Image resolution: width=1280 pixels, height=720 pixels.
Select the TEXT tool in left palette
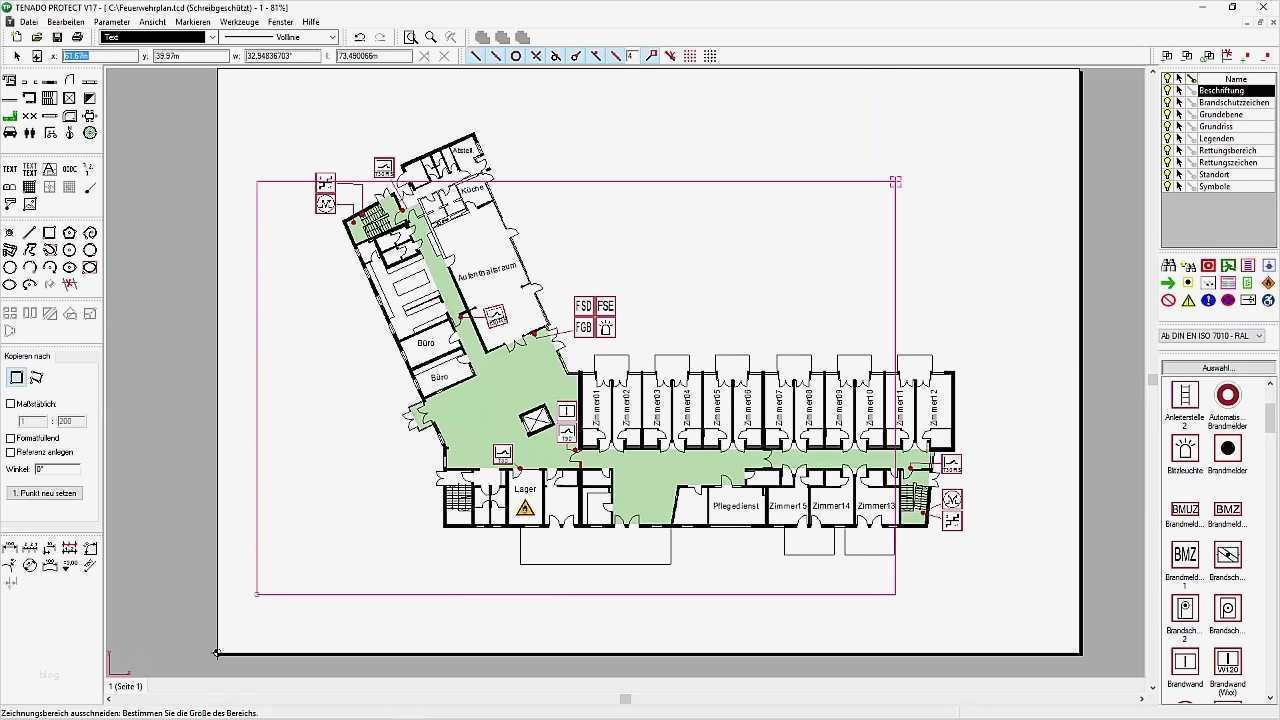pyautogui.click(x=10, y=169)
